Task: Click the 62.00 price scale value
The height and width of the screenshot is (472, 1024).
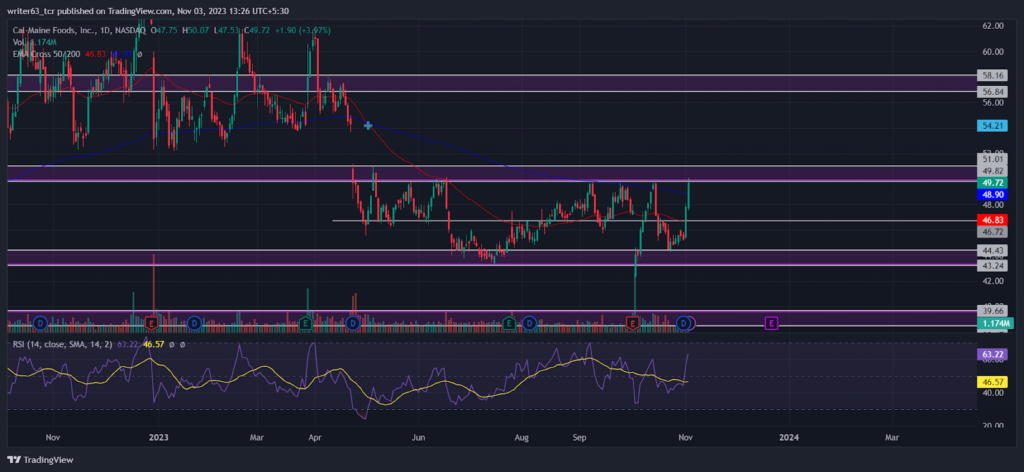Action: (x=993, y=25)
